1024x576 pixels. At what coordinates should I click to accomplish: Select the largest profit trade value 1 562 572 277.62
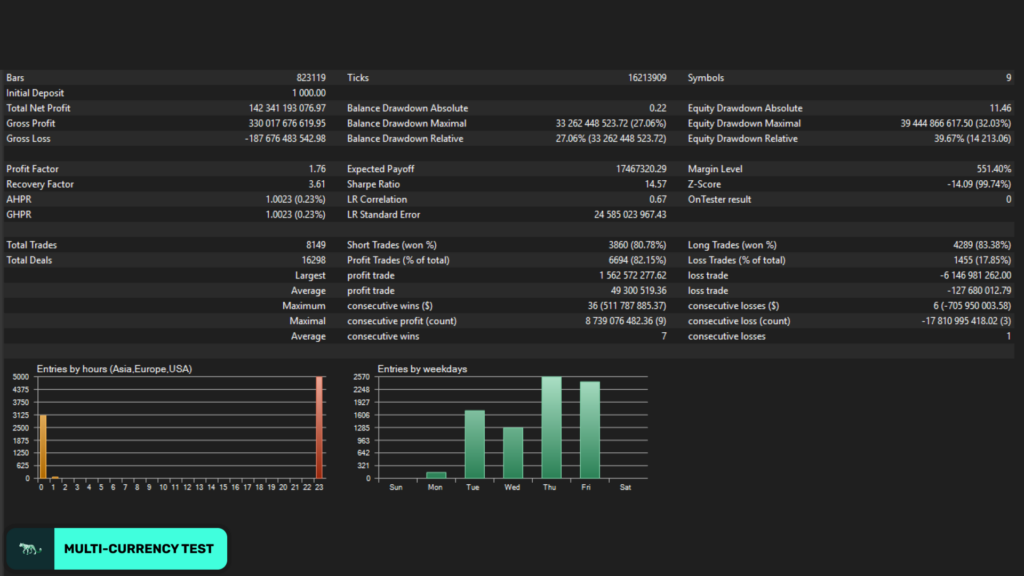pyautogui.click(x=633, y=276)
